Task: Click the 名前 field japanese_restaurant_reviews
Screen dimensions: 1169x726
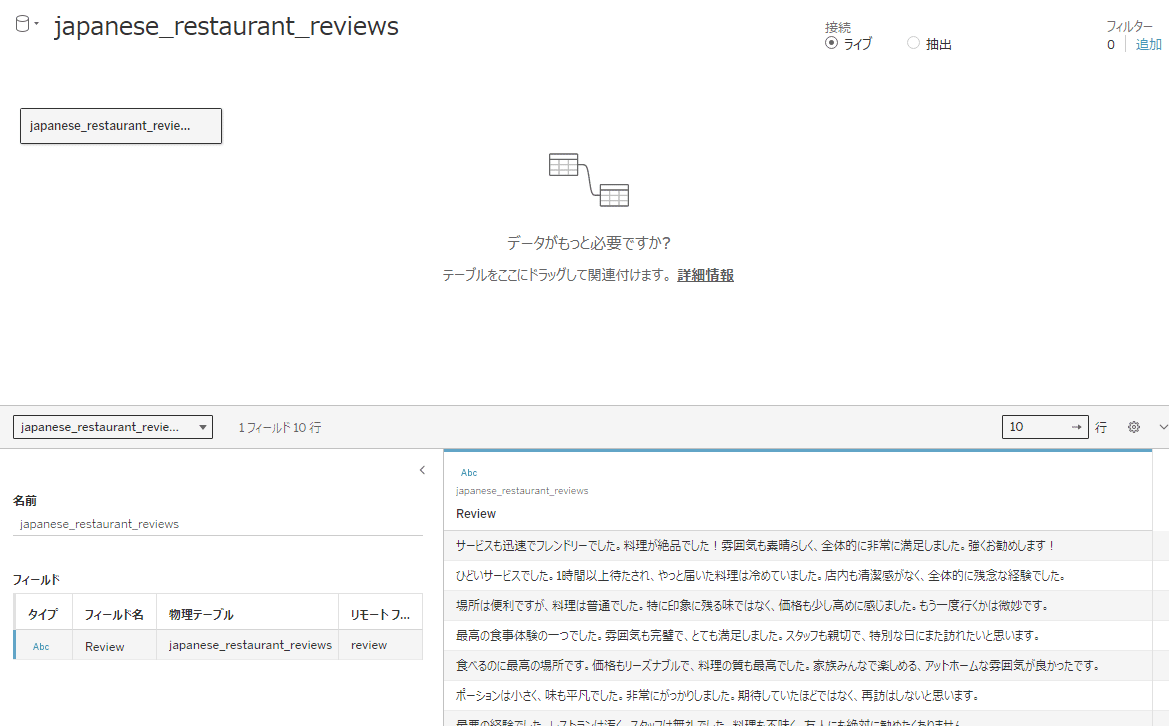Action: 218,524
